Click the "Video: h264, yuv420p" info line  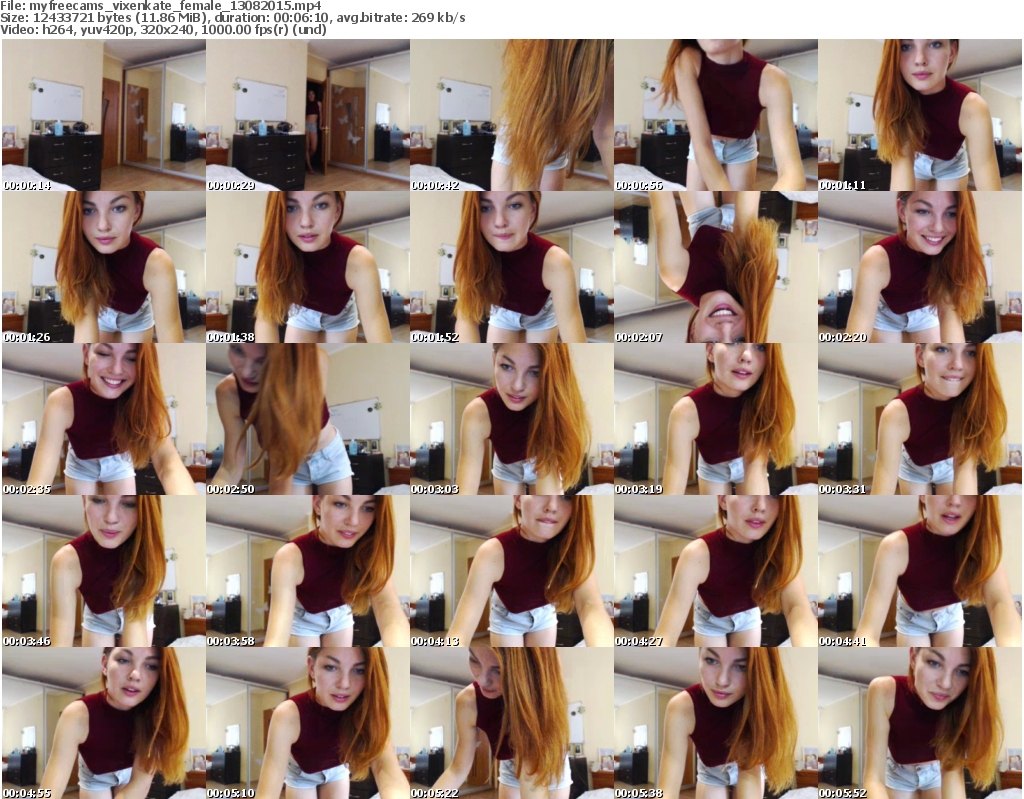click(163, 29)
